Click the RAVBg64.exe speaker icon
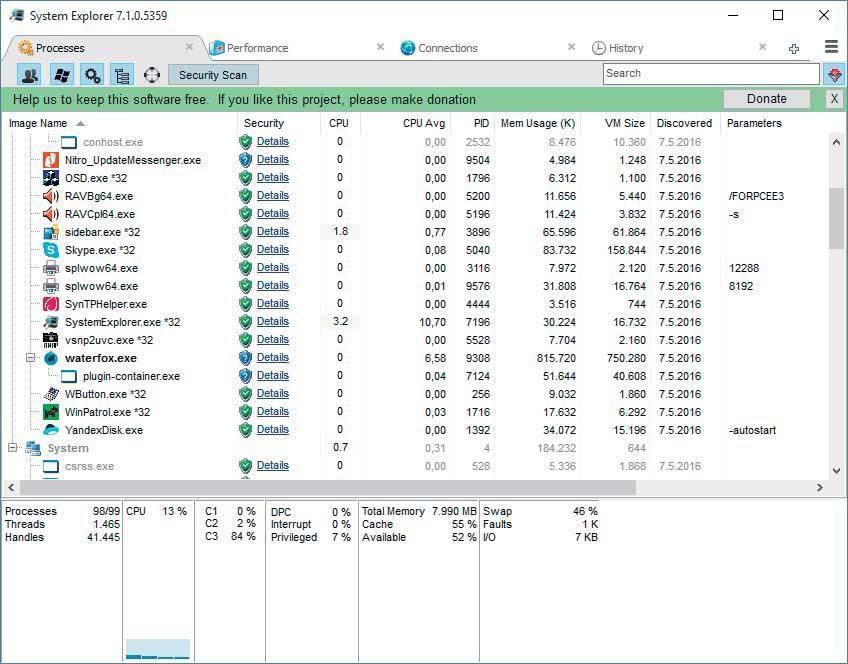Image resolution: width=848 pixels, height=664 pixels. pos(51,196)
